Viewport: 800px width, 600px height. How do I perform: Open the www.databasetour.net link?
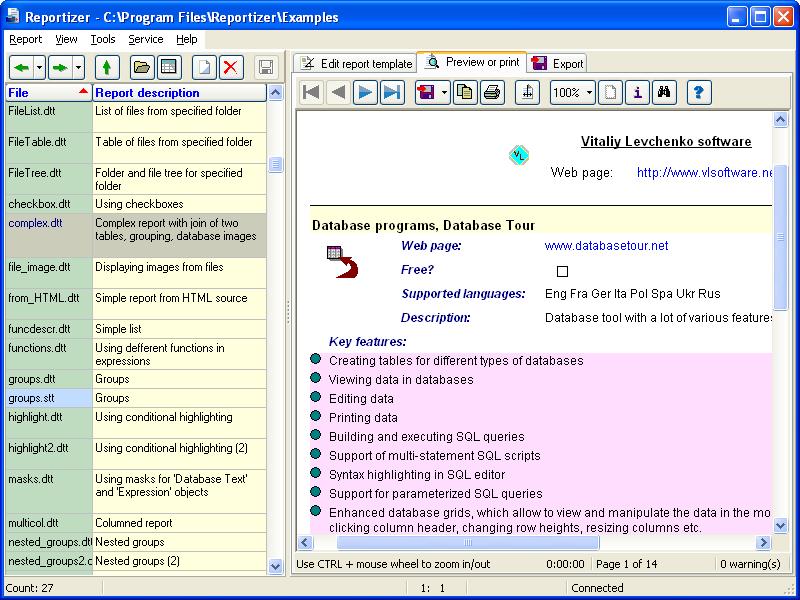click(606, 245)
